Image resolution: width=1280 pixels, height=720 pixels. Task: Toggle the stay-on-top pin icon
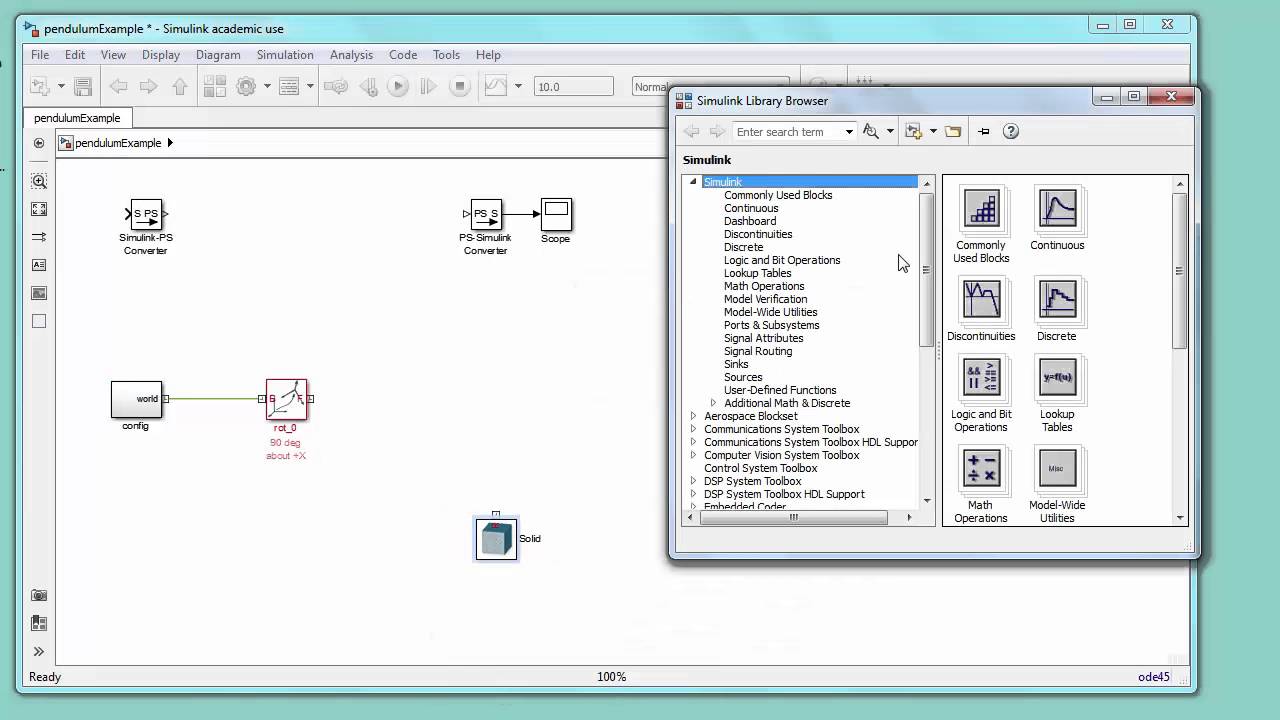pyautogui.click(x=983, y=131)
